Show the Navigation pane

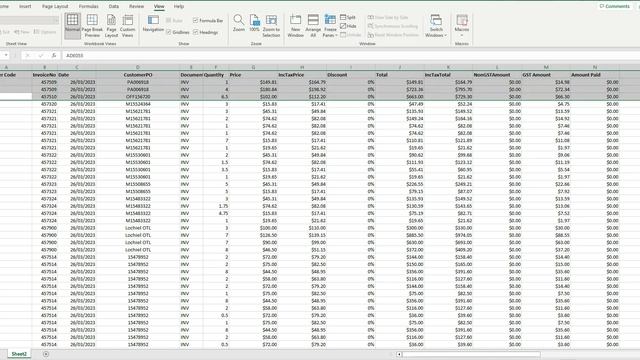(153, 23)
